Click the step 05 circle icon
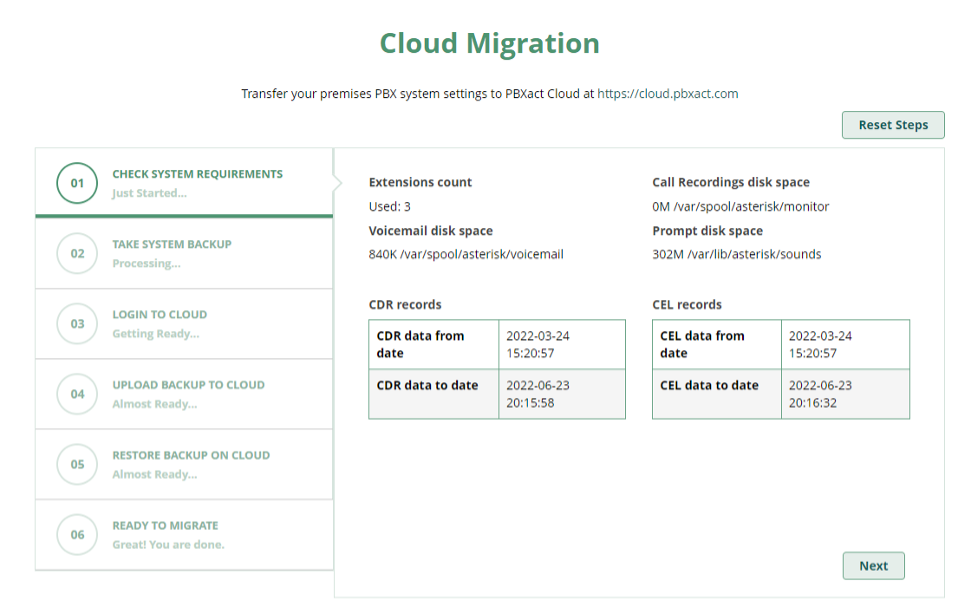Viewport: 972px width, 608px height. pyautogui.click(x=77, y=464)
